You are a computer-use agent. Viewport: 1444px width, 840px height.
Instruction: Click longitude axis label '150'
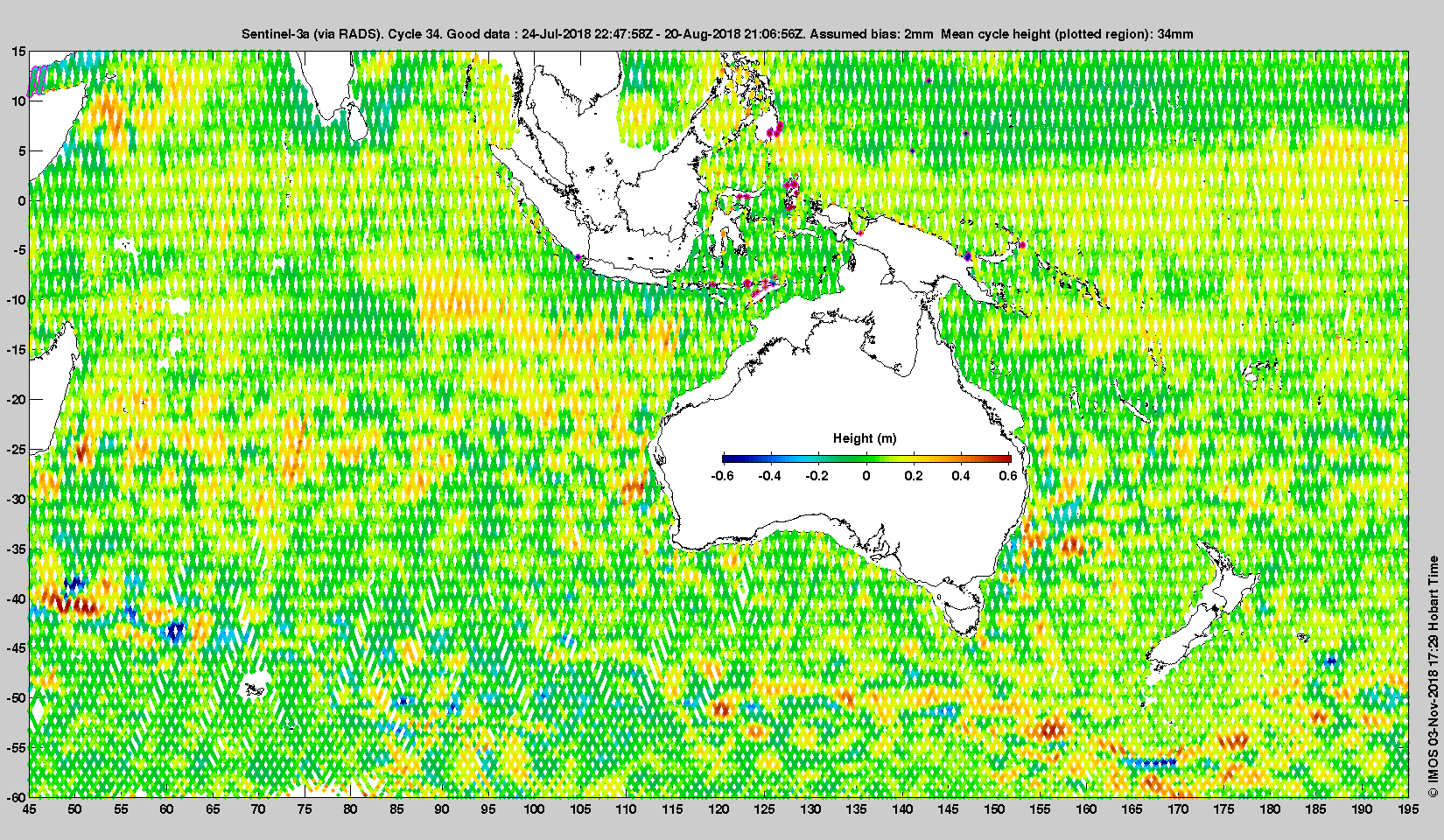tap(994, 808)
